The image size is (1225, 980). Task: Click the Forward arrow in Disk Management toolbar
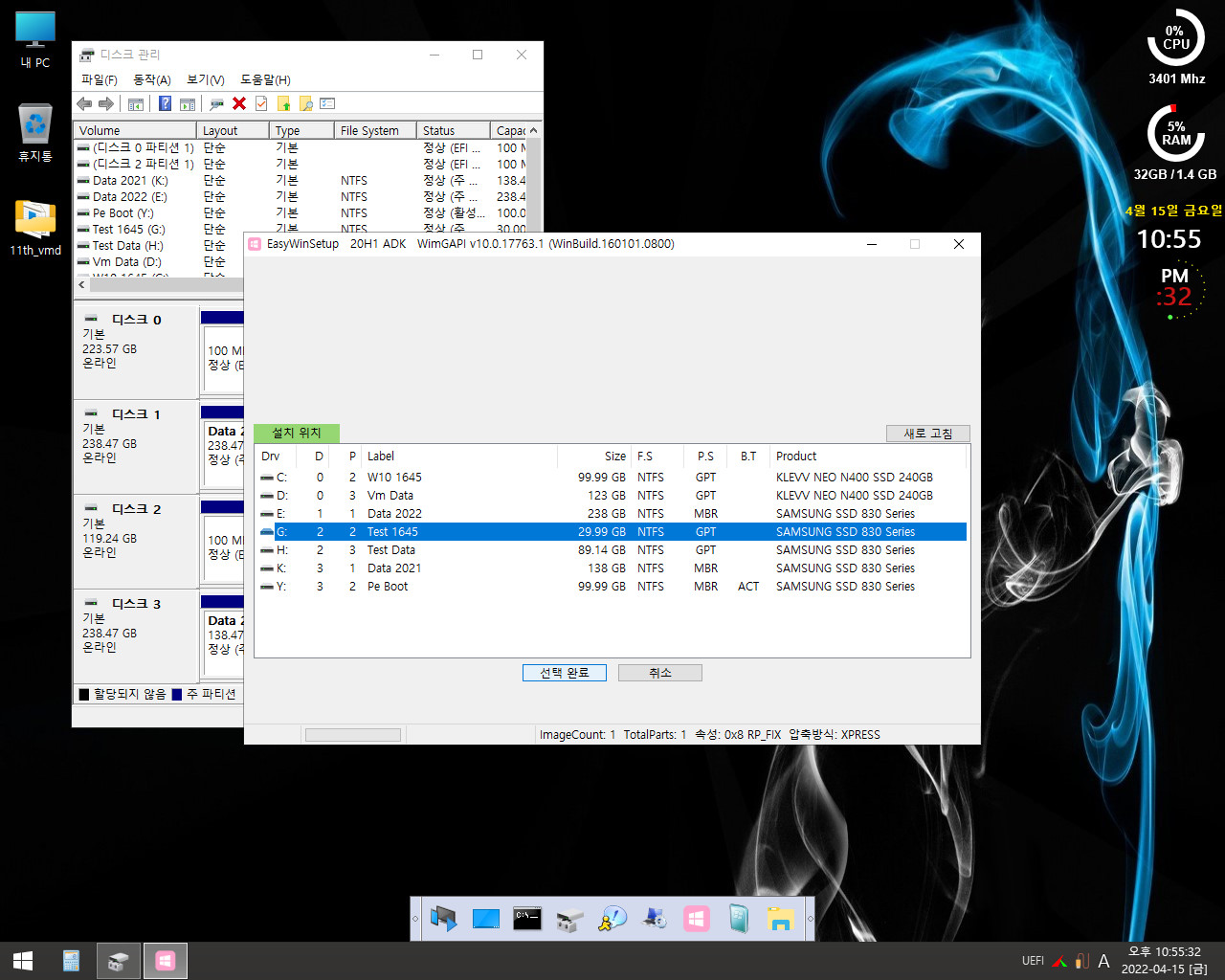click(x=106, y=103)
